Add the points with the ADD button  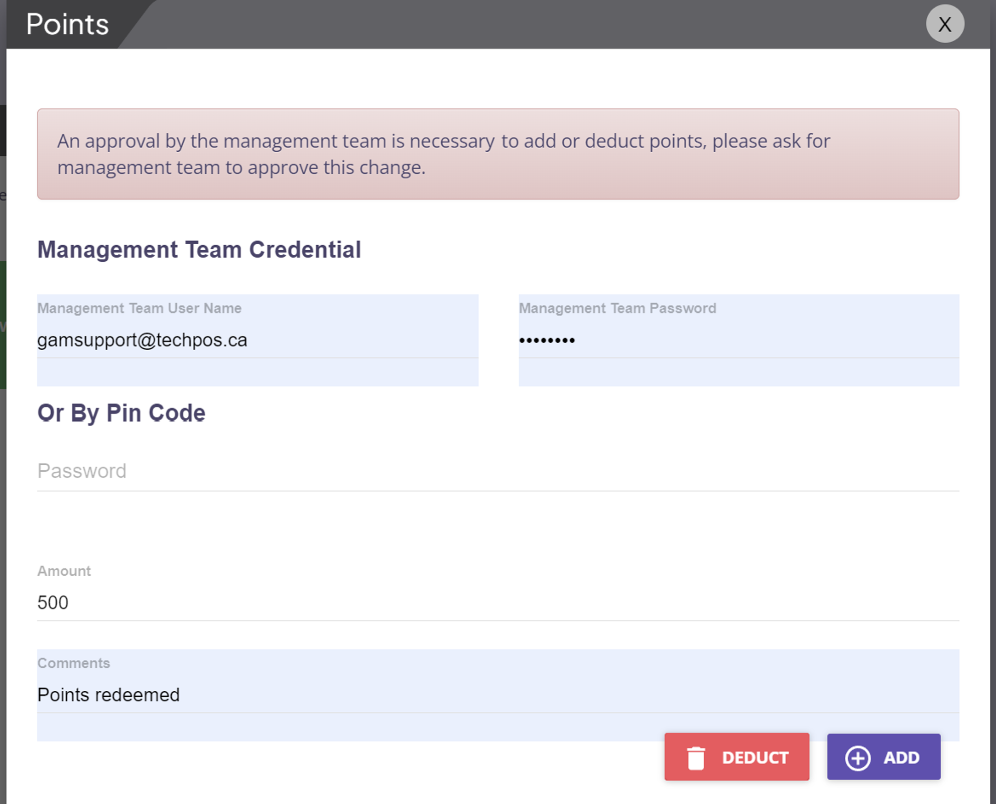pyautogui.click(x=884, y=757)
